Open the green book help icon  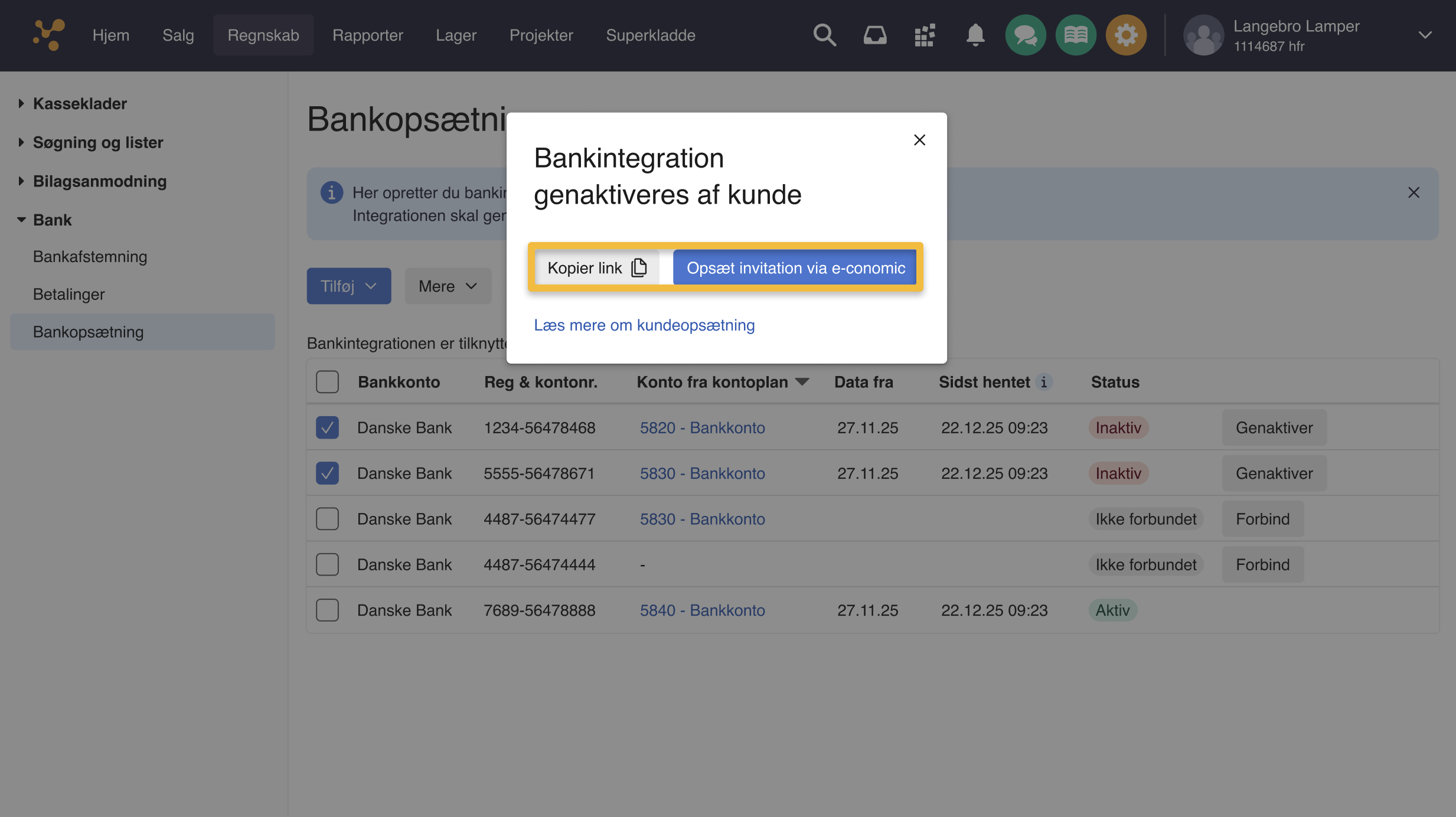tap(1076, 35)
